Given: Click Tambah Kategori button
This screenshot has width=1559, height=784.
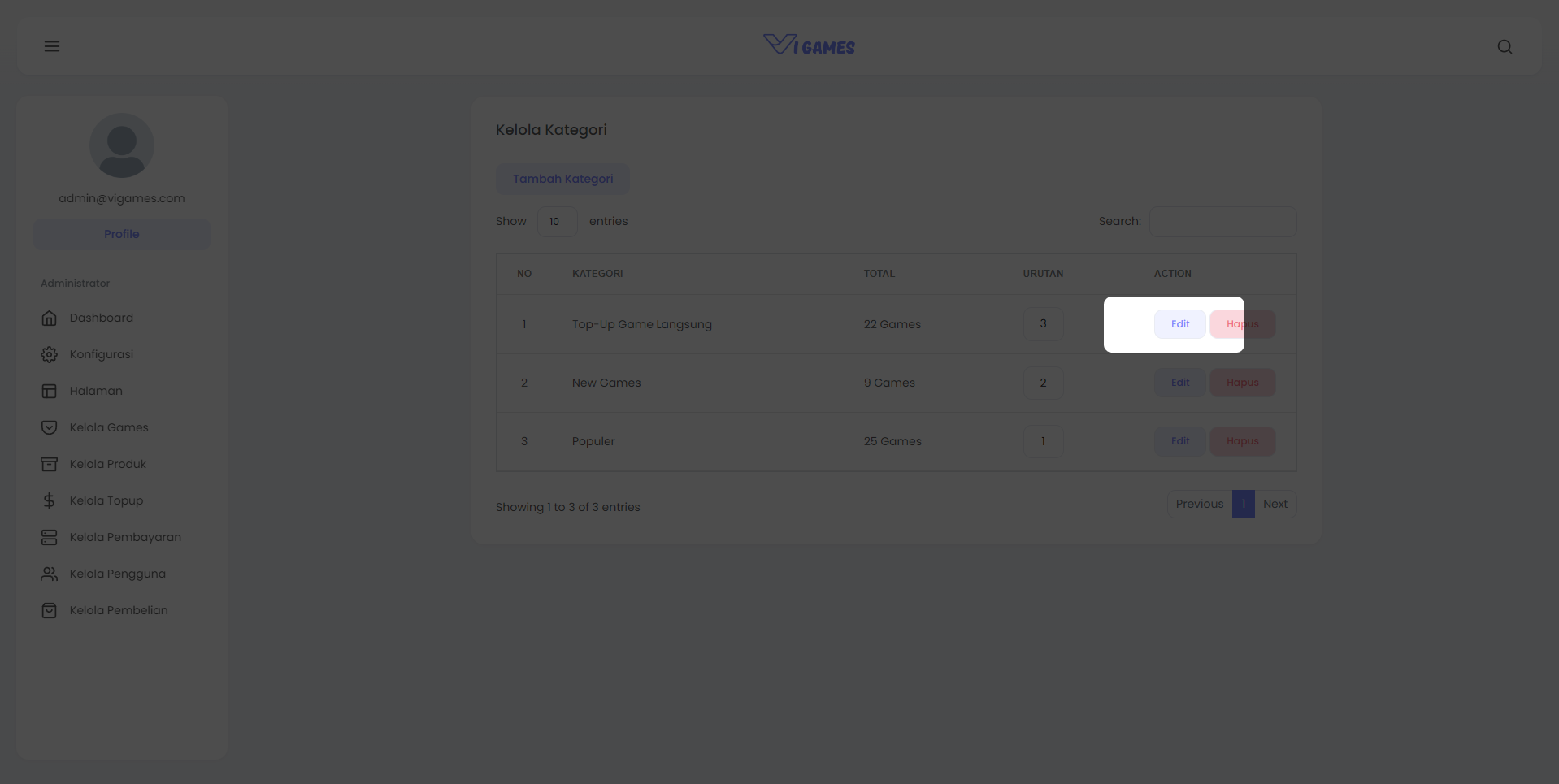Looking at the screenshot, I should [563, 179].
